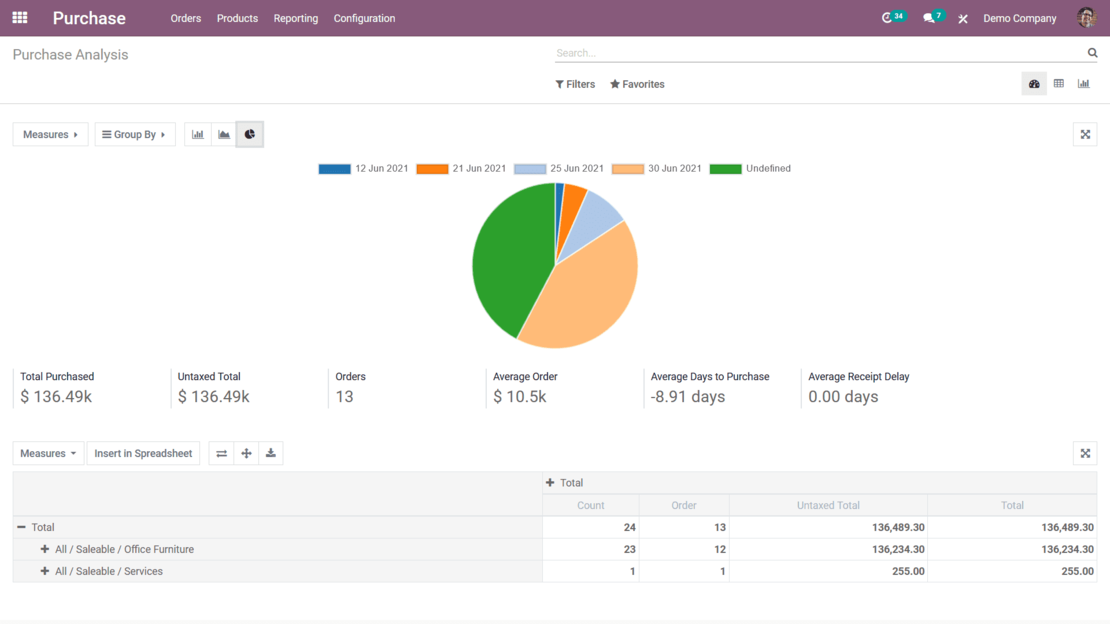Open the Orders menu
This screenshot has height=624, width=1110.
point(186,18)
